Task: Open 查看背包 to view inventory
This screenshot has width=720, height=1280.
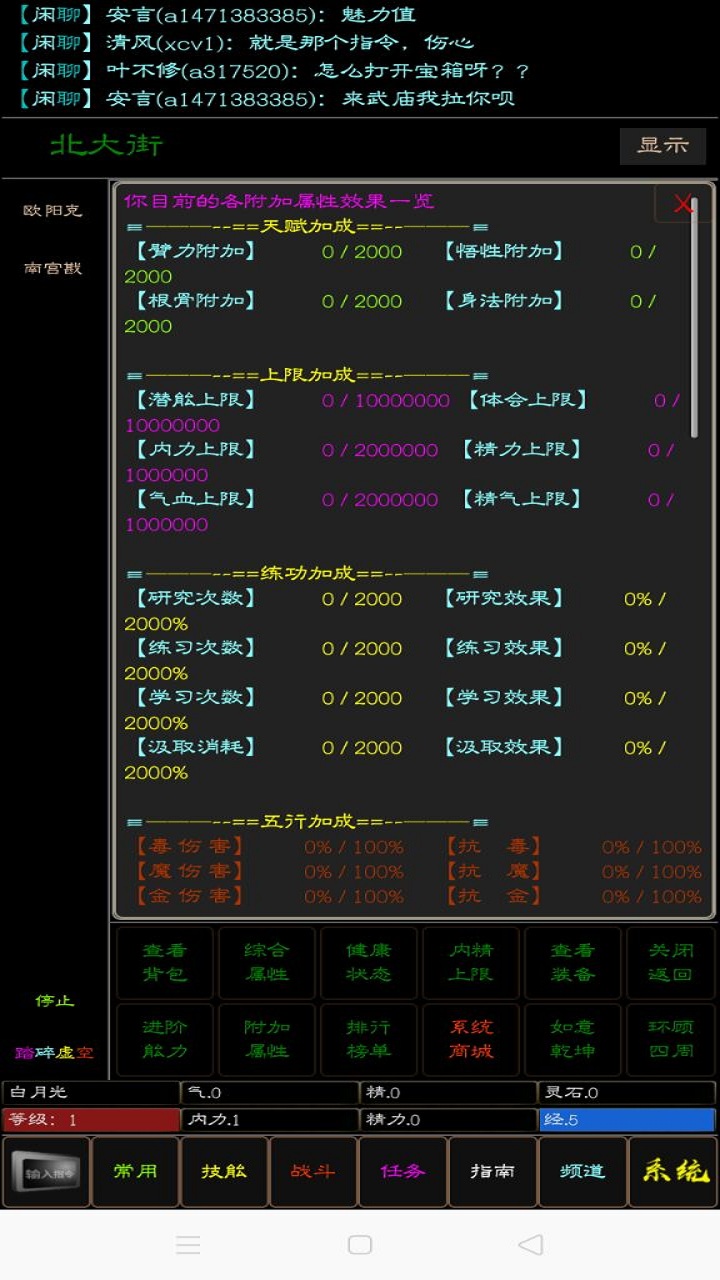Action: (165, 962)
